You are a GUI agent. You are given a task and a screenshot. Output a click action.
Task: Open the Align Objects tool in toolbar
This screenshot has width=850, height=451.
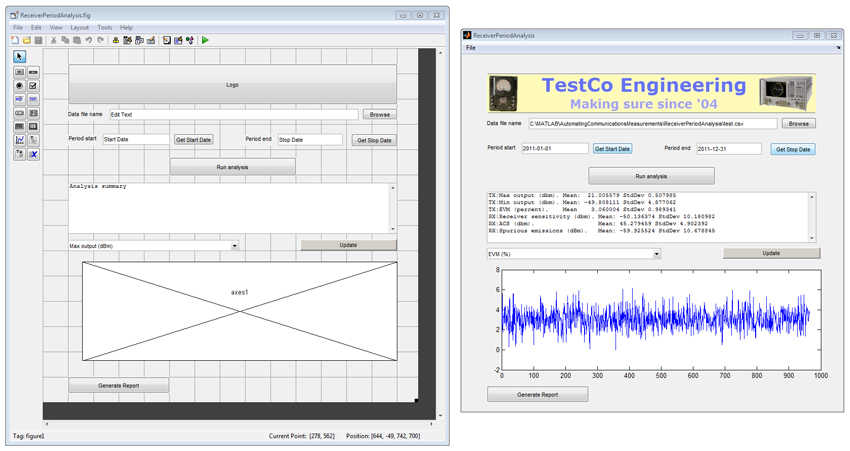coord(115,40)
